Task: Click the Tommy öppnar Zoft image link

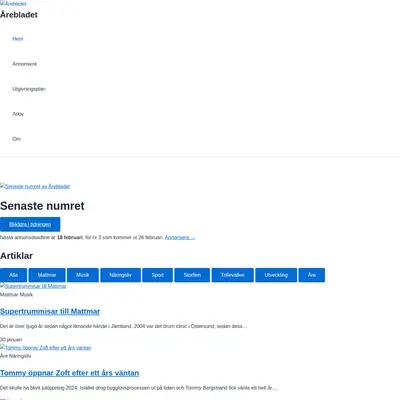Action: pyautogui.click(x=46, y=348)
